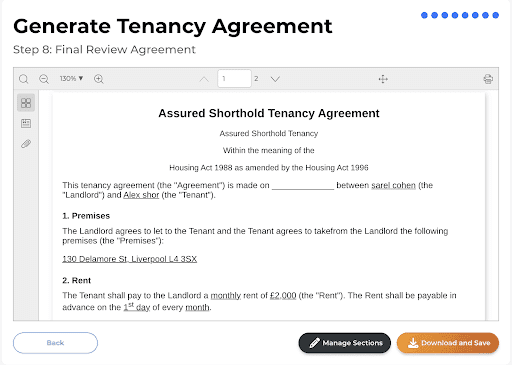Open bookmarks panel icon in sidebar
Image resolution: width=512 pixels, height=365 pixels.
(x=26, y=123)
